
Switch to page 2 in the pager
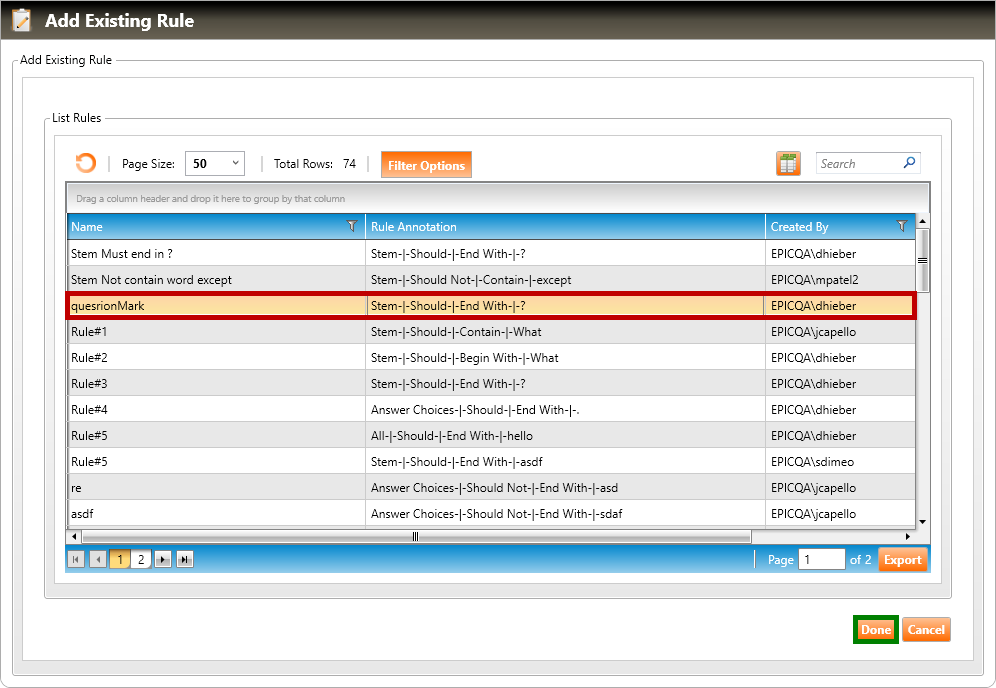click(x=141, y=560)
